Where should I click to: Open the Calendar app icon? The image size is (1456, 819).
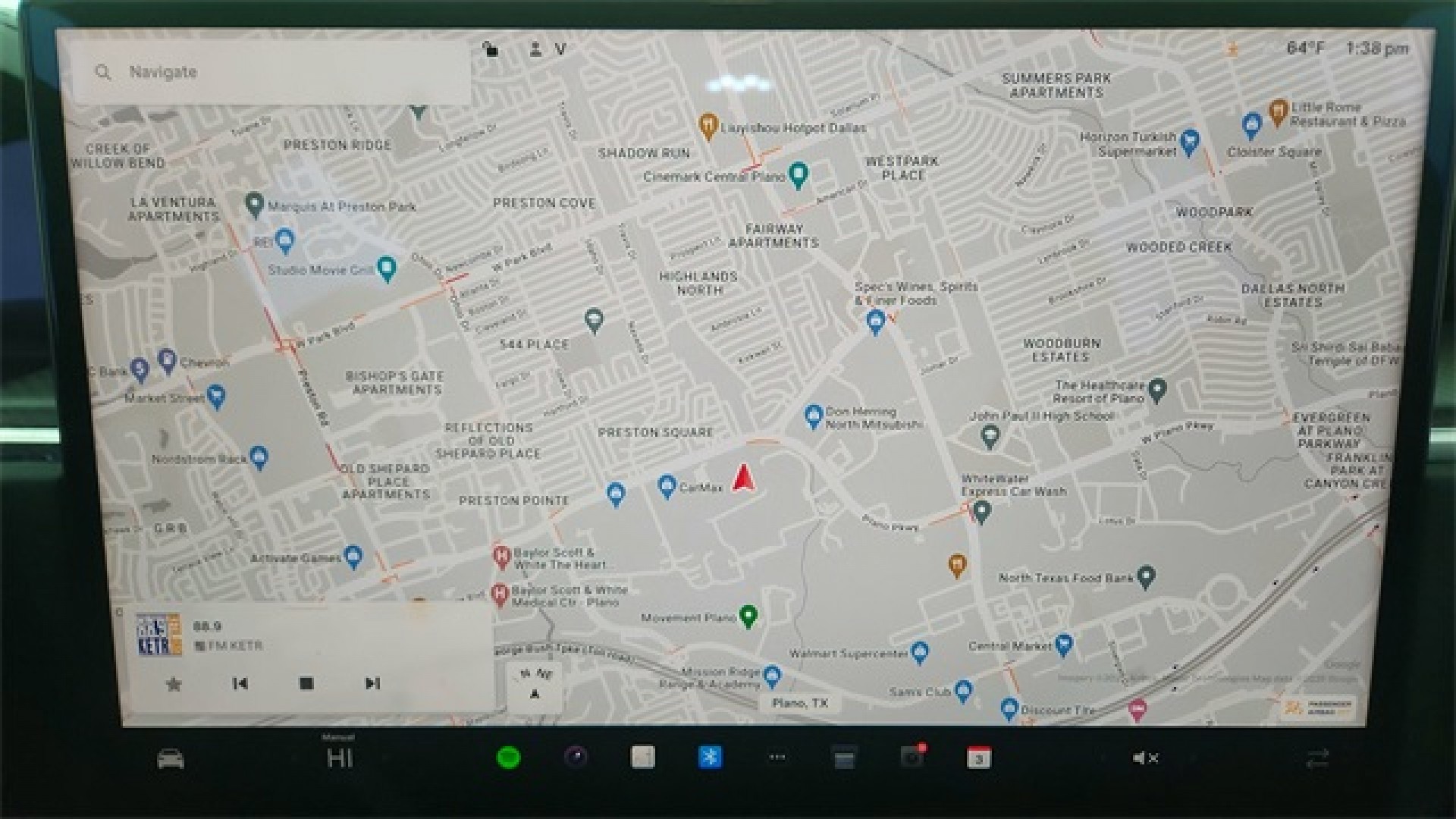tap(978, 758)
